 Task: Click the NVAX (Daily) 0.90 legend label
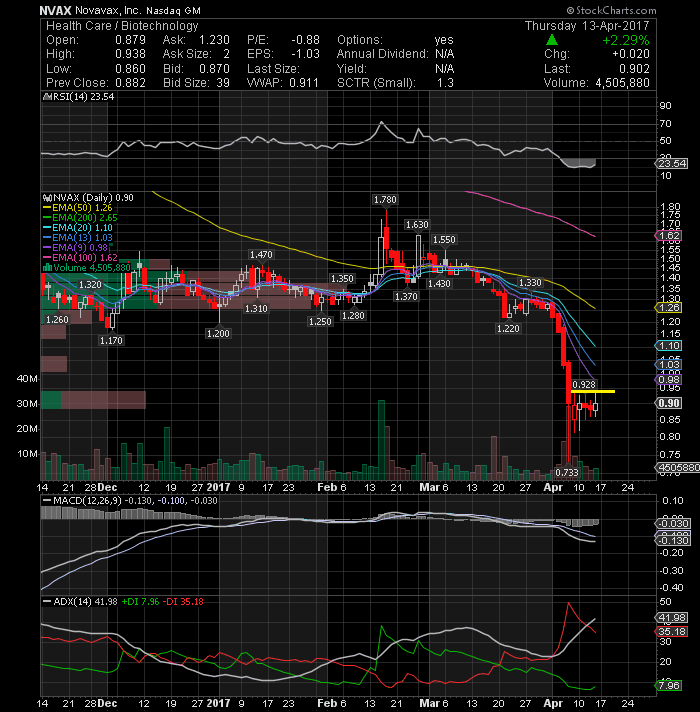pos(88,198)
